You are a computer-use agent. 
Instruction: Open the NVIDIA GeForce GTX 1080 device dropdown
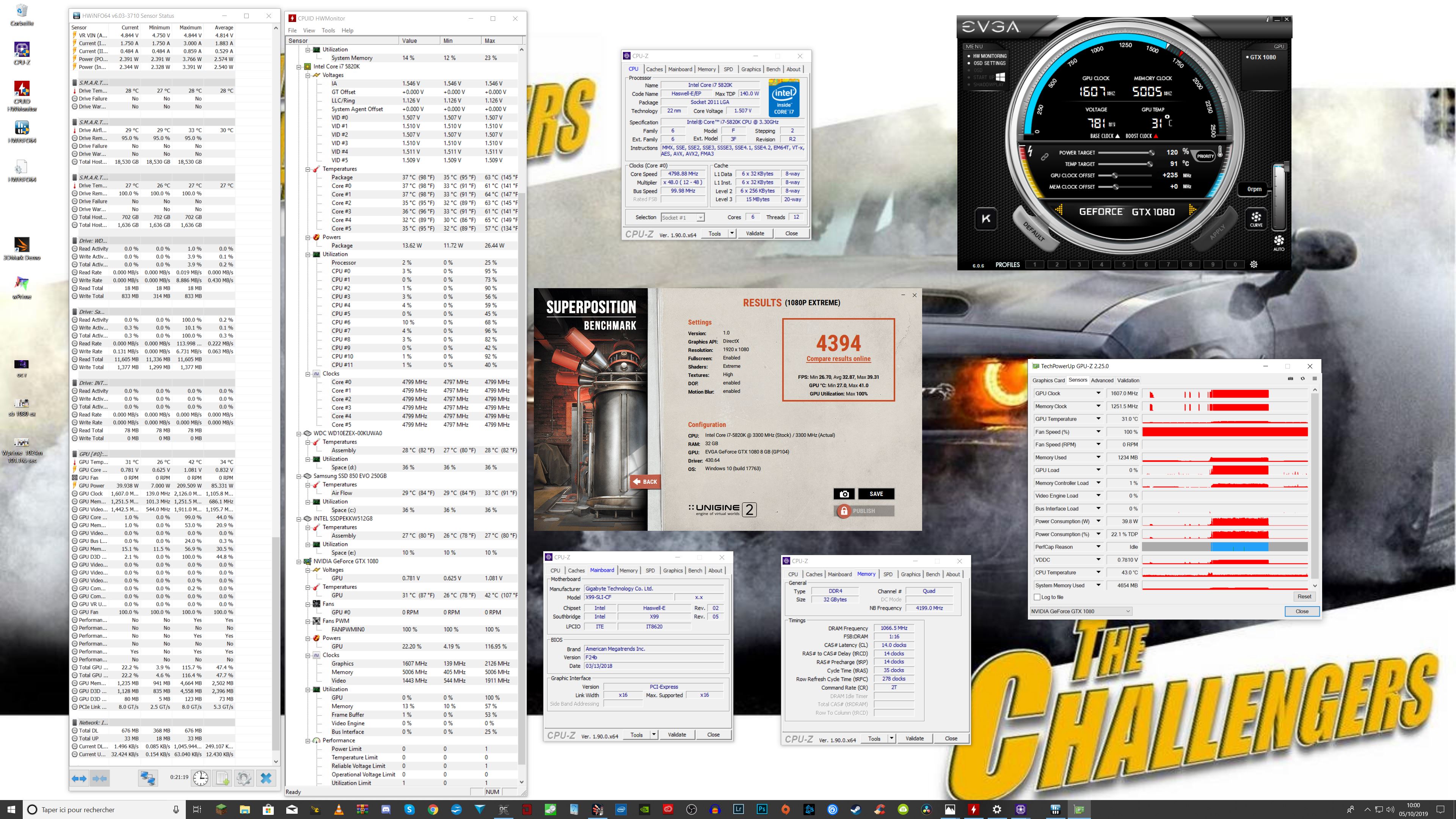[1081, 611]
